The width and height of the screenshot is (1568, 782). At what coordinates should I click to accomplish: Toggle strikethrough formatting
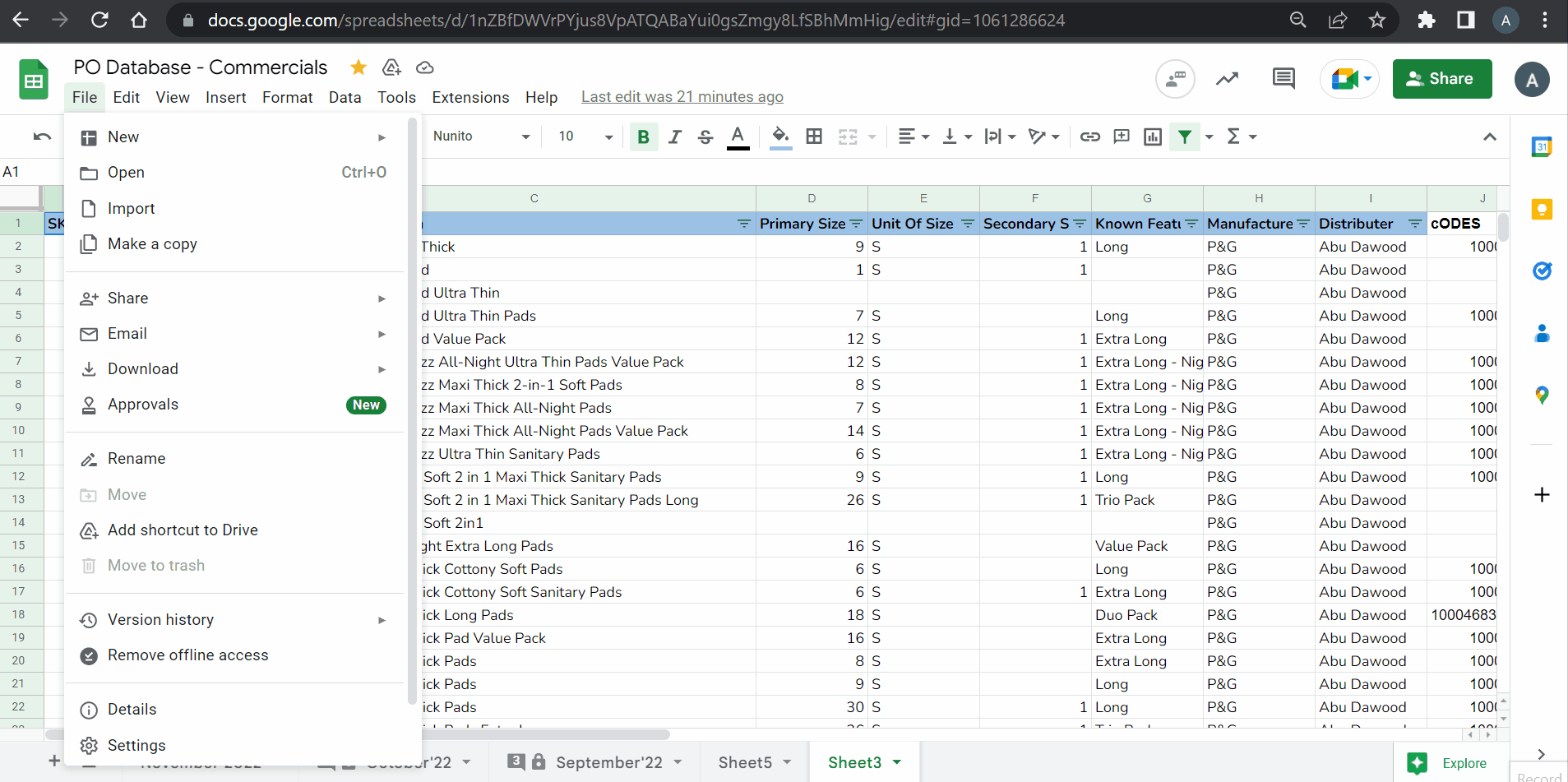pyautogui.click(x=705, y=137)
